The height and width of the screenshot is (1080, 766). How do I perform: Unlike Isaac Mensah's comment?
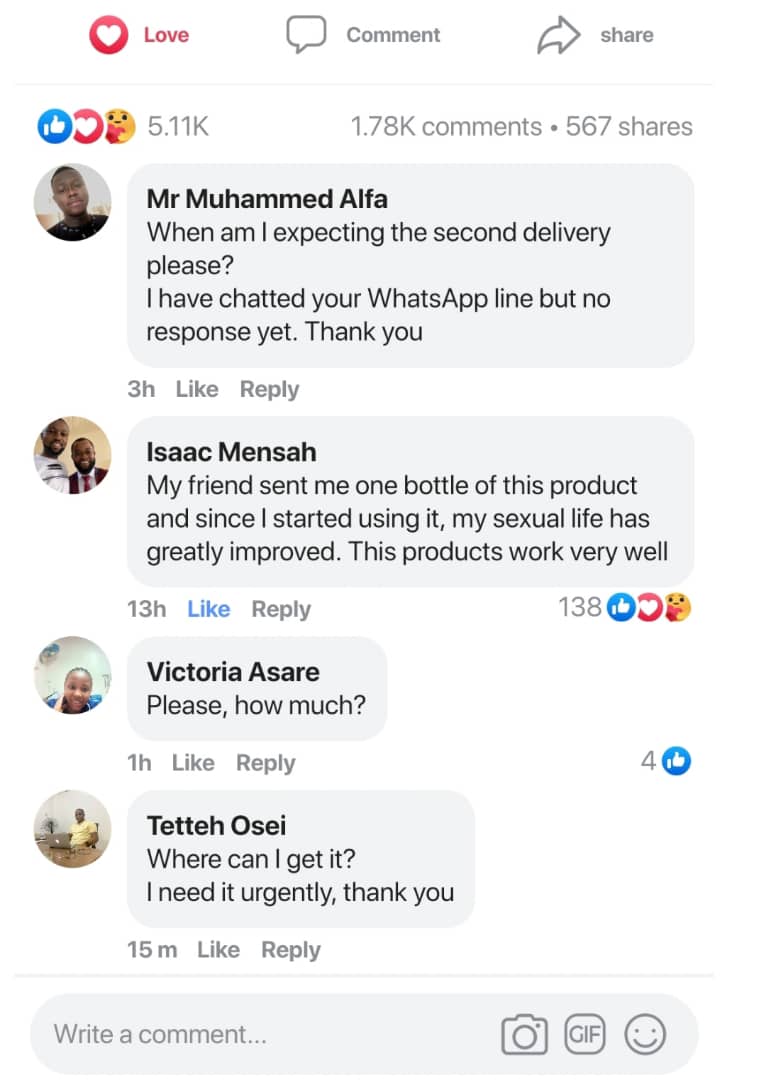208,609
